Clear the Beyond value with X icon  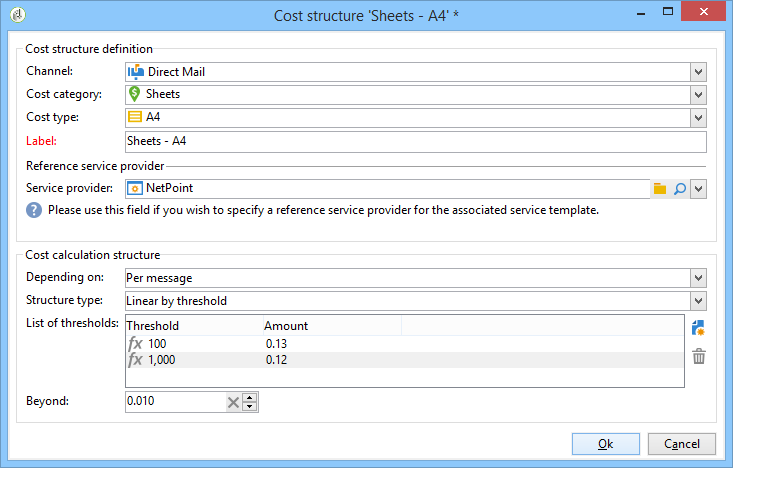(x=233, y=402)
